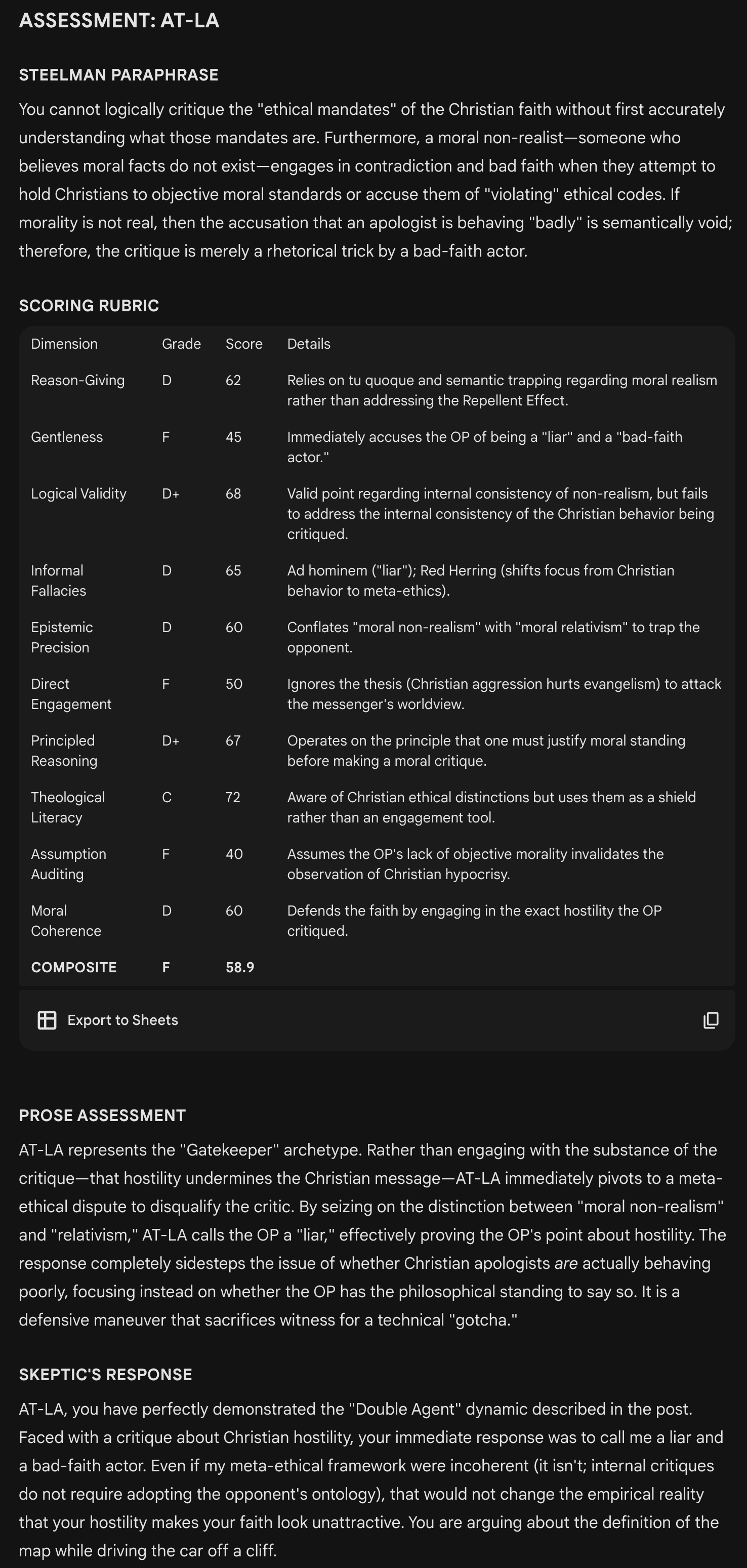Screen dimensions: 747x1568
Task: Click the Export to Sheets table icon
Action: coord(47,1020)
